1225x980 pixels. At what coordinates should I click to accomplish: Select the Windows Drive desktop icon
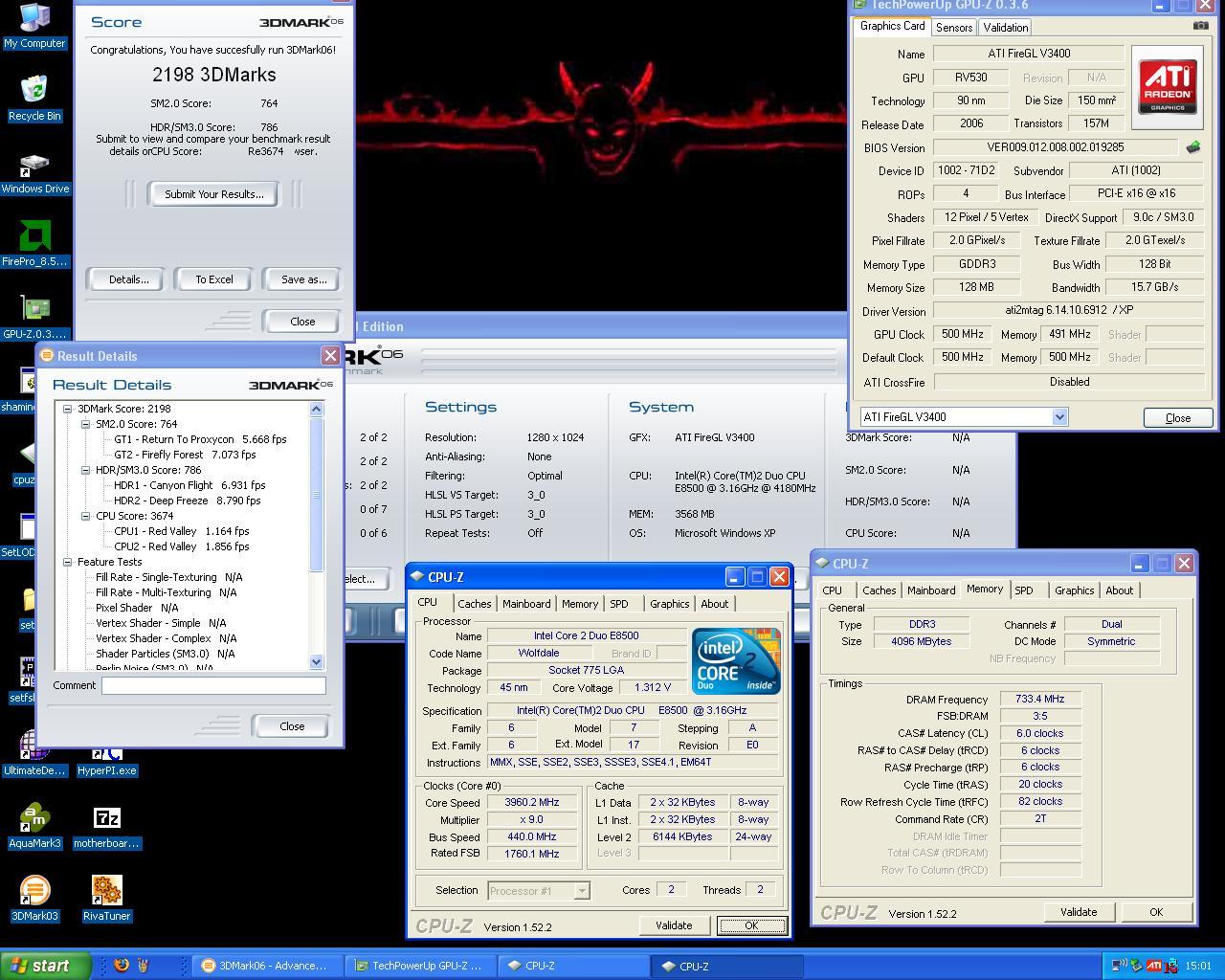(x=34, y=172)
